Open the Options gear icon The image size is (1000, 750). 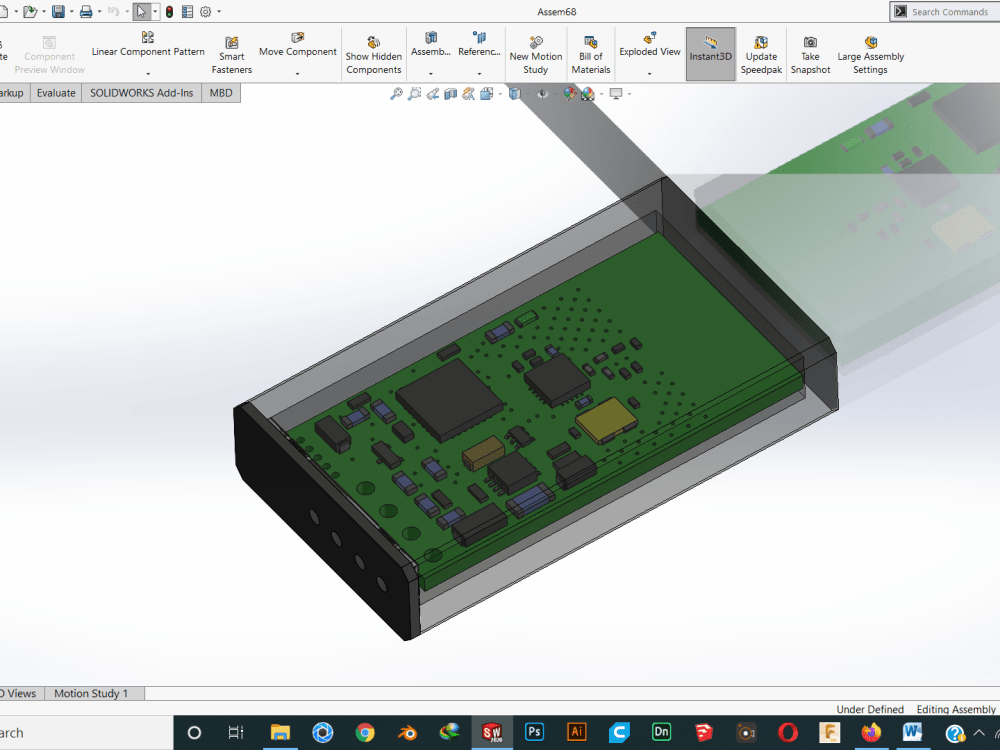tap(205, 11)
